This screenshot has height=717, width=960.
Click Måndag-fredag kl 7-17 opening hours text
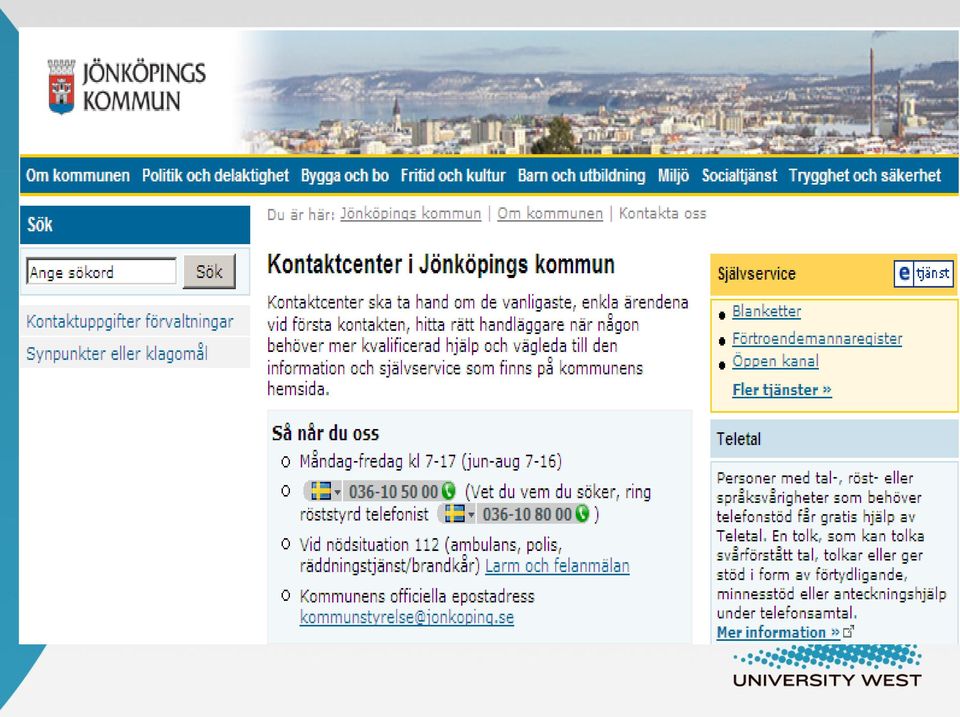click(430, 461)
